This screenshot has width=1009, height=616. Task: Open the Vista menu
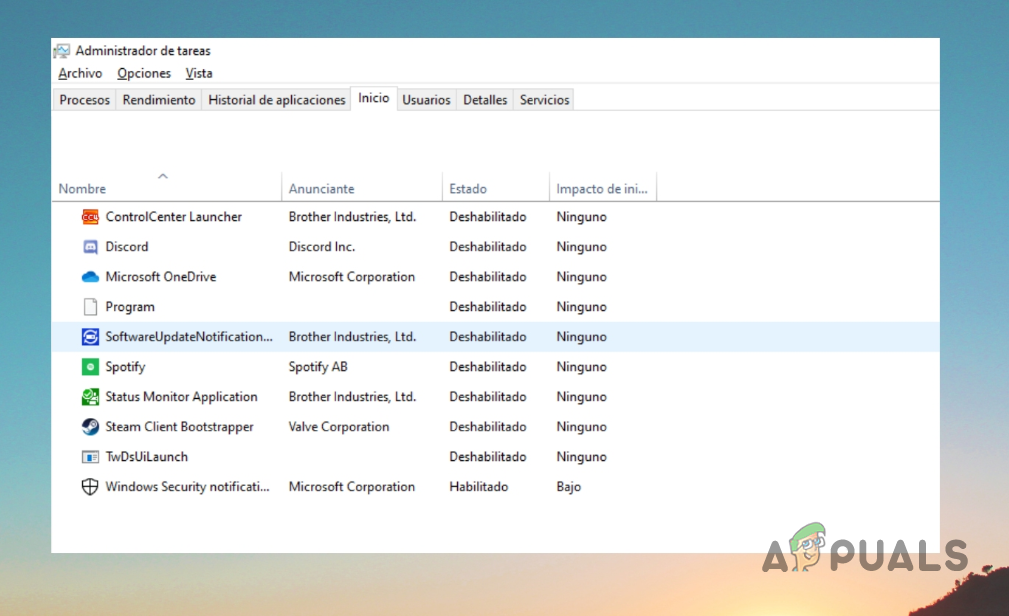[199, 73]
